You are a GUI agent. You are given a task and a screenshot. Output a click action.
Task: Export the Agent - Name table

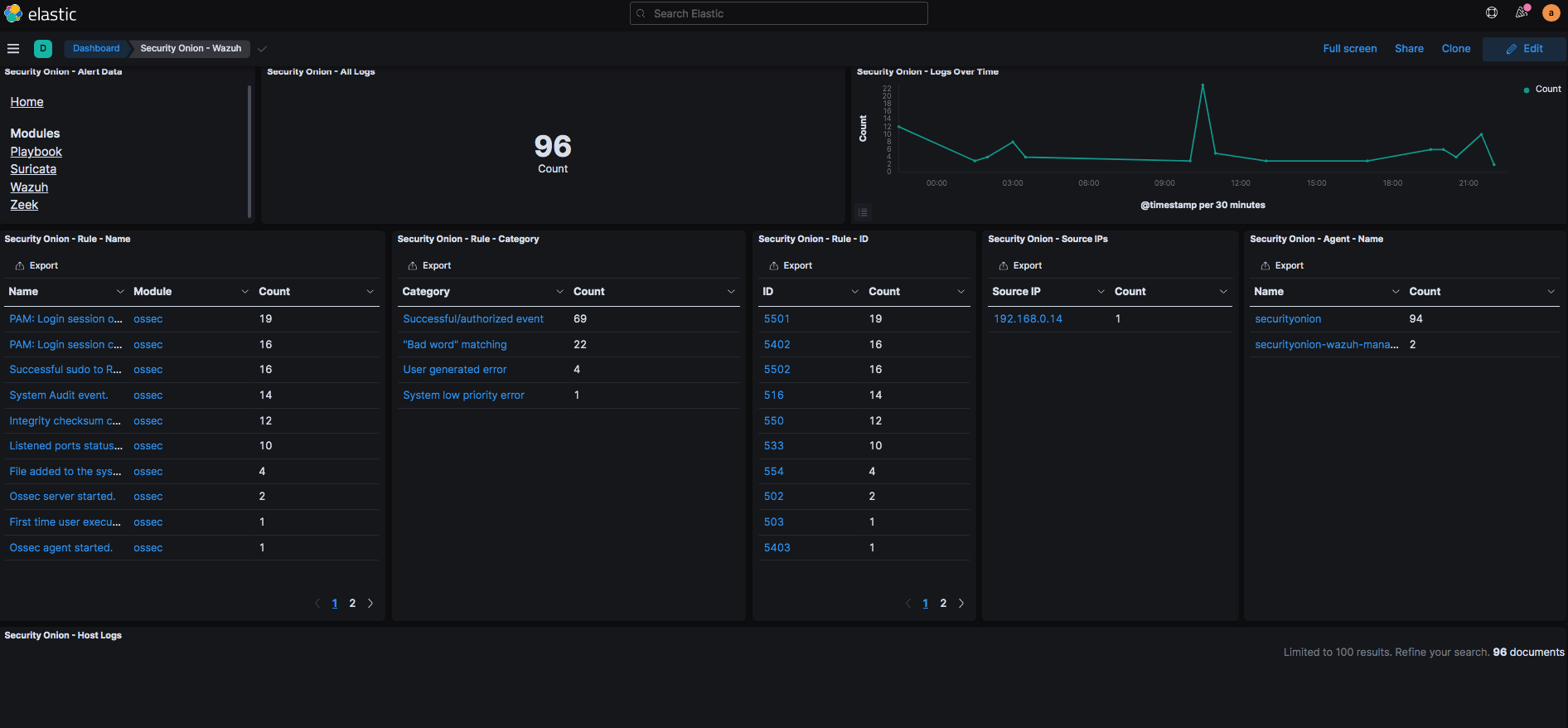1283,265
